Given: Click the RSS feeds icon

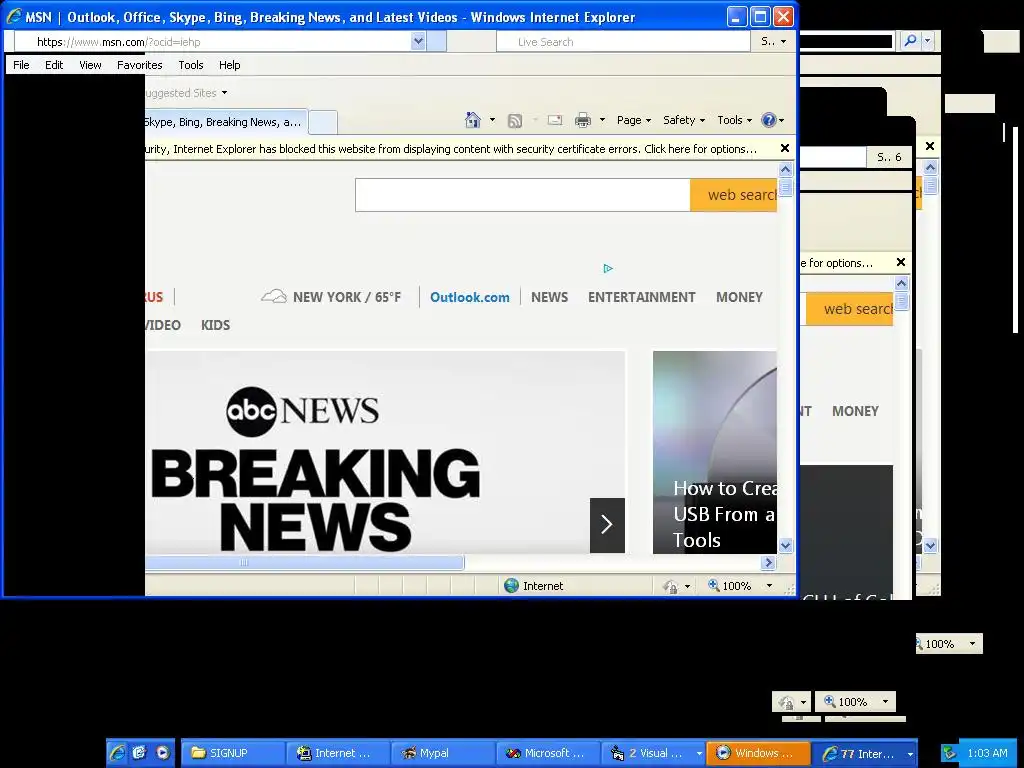Looking at the screenshot, I should point(515,121).
